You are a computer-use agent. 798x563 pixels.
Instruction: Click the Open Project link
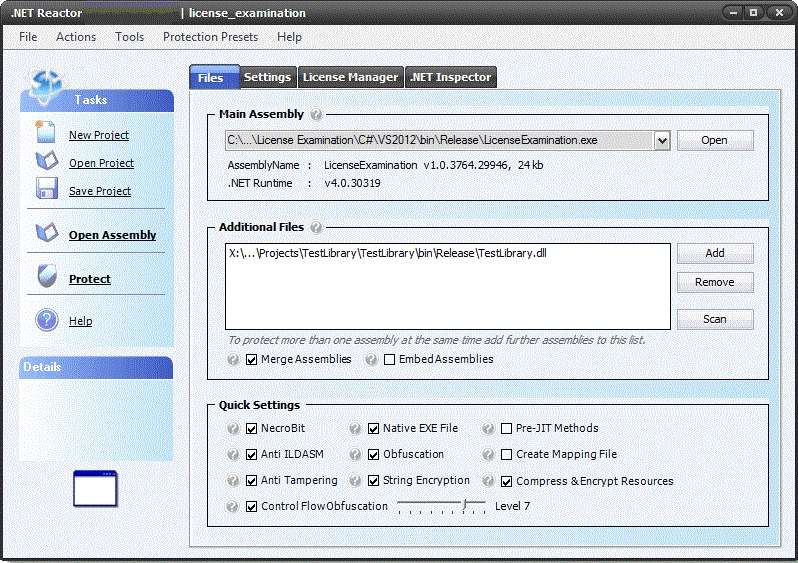tap(101, 163)
